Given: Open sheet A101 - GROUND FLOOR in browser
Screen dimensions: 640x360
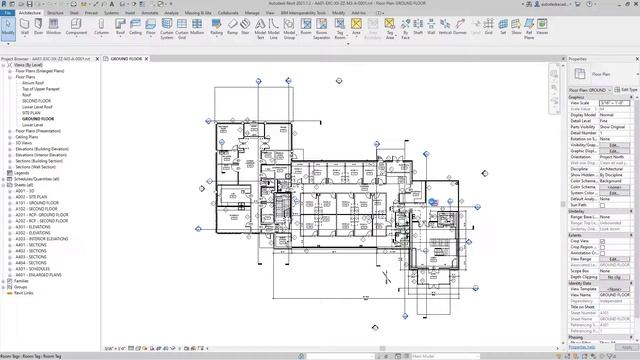Looking at the screenshot, I should click(x=37, y=203).
